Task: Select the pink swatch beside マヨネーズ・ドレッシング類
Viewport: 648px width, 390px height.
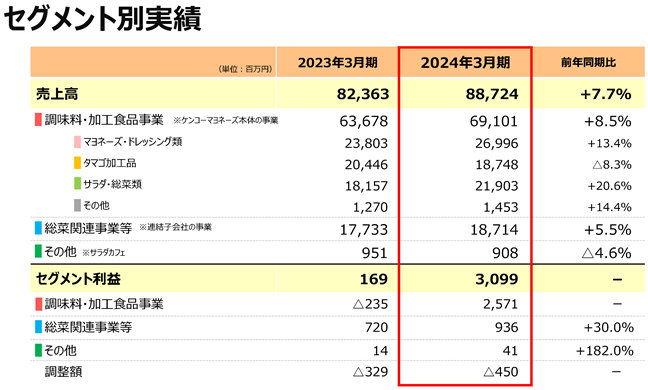Action: (77, 142)
